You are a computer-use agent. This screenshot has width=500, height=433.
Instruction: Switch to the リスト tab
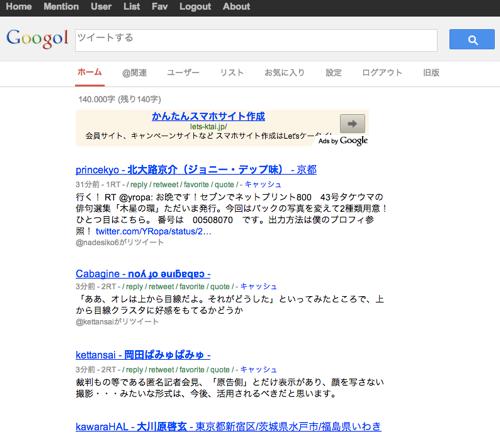[x=232, y=73]
